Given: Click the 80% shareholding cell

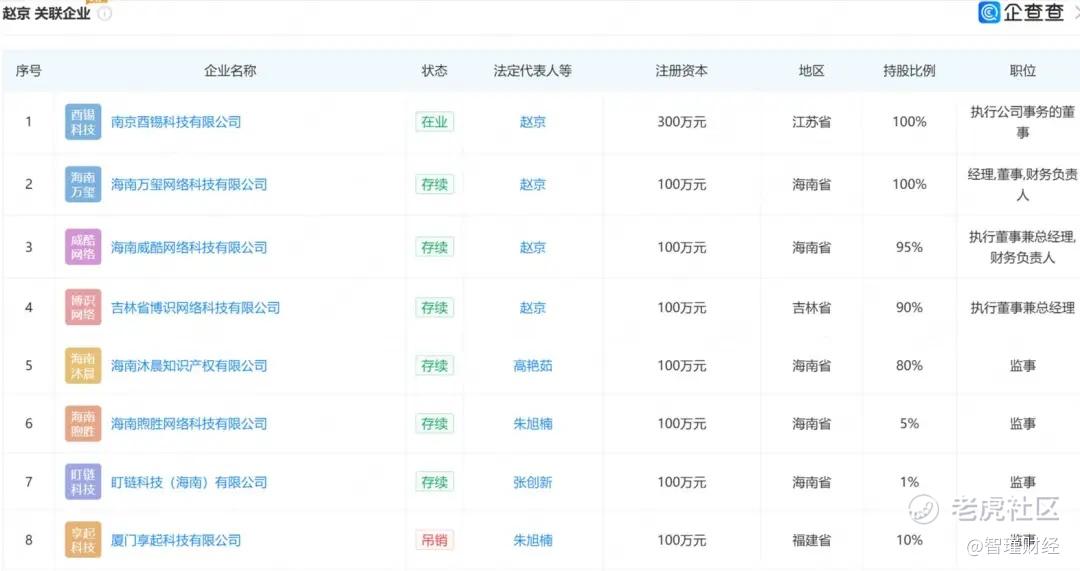Looking at the screenshot, I should pyautogui.click(x=909, y=366).
